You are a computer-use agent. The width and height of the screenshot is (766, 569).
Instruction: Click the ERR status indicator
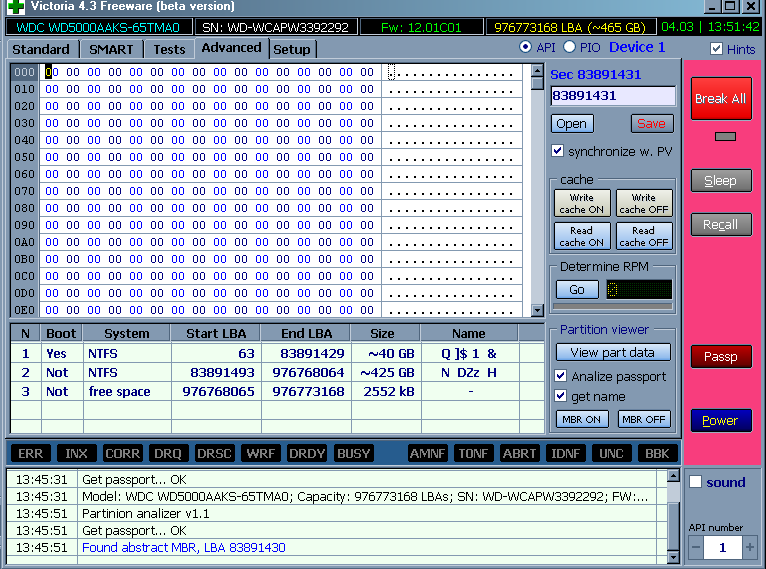click(30, 453)
